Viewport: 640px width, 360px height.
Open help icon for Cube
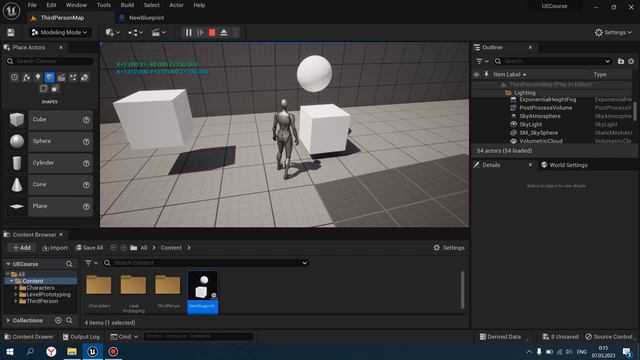(86, 120)
